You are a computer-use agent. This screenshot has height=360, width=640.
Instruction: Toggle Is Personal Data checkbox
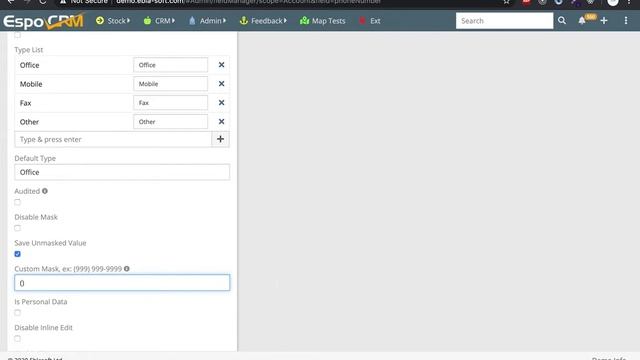pos(18,313)
